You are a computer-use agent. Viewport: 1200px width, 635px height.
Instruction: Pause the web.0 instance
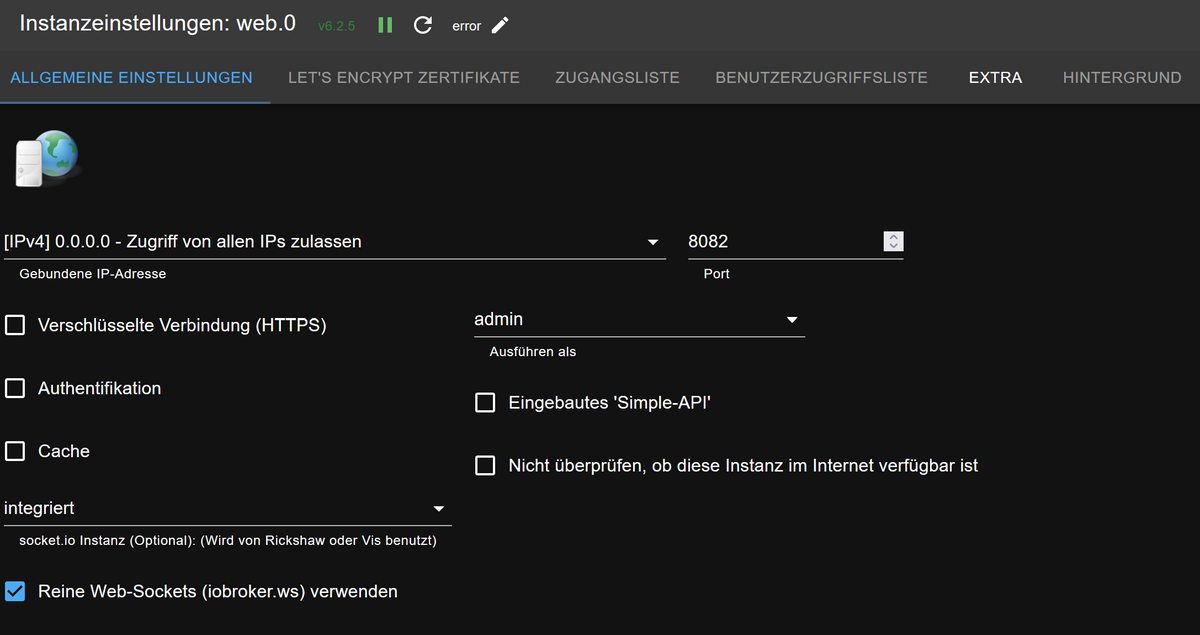point(385,25)
